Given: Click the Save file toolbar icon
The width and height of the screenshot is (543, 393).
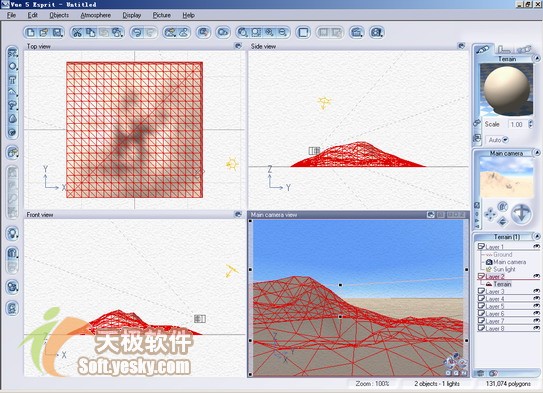Looking at the screenshot, I should 57,33.
